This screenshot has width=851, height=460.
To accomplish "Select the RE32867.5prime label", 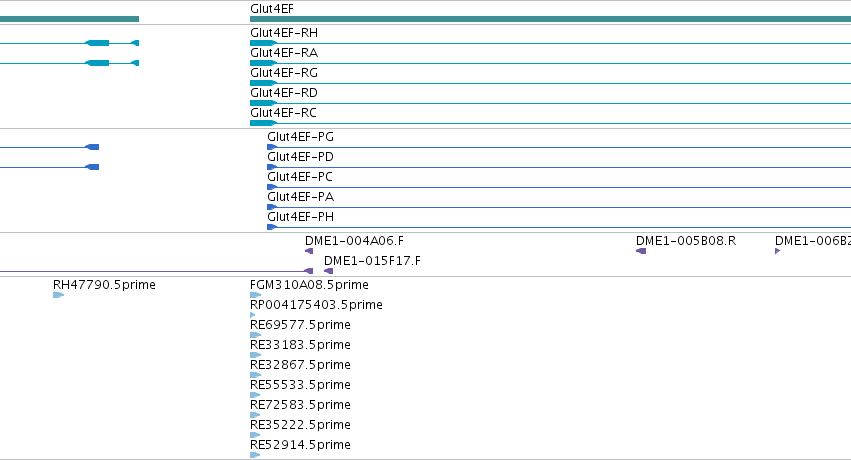I will [300, 365].
